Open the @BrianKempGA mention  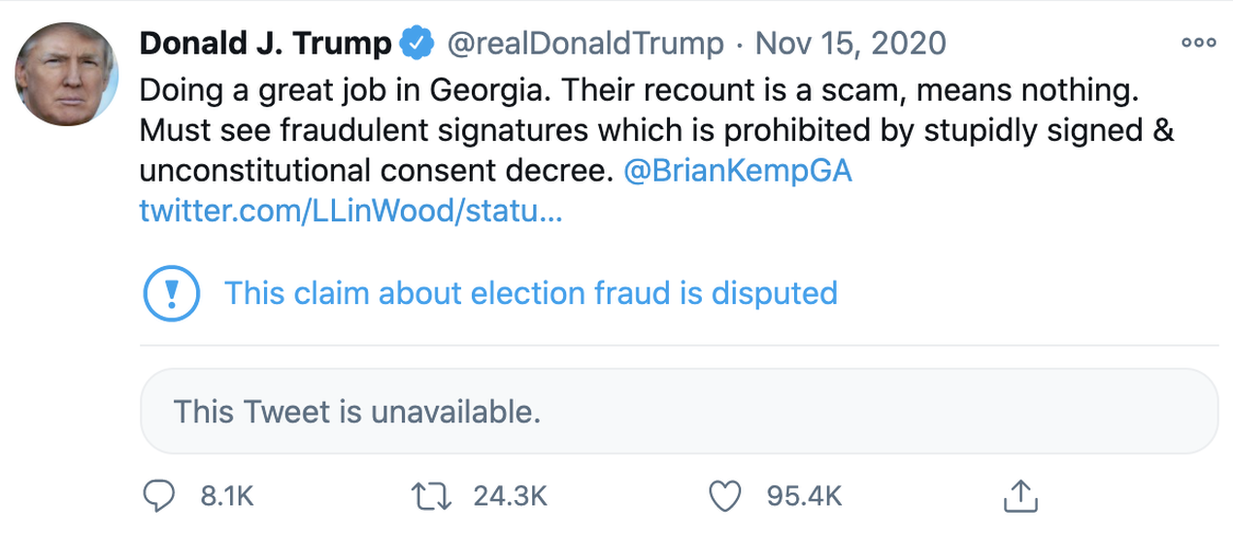[738, 171]
